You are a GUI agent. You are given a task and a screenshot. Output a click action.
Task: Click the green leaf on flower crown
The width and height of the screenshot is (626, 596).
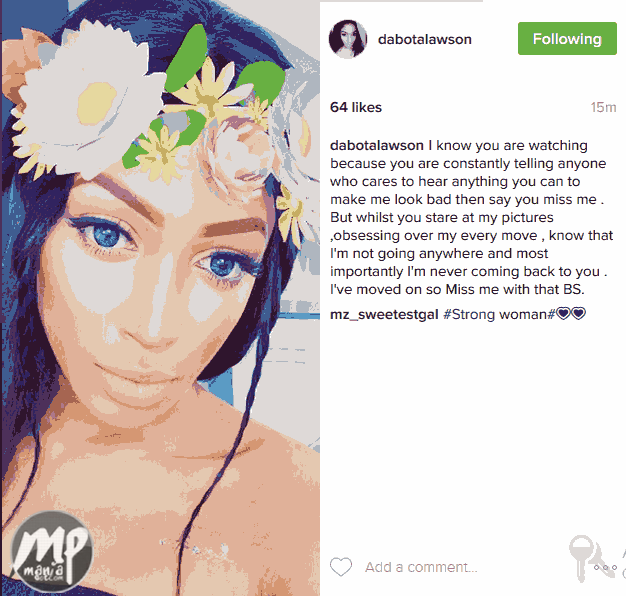click(x=186, y=60)
